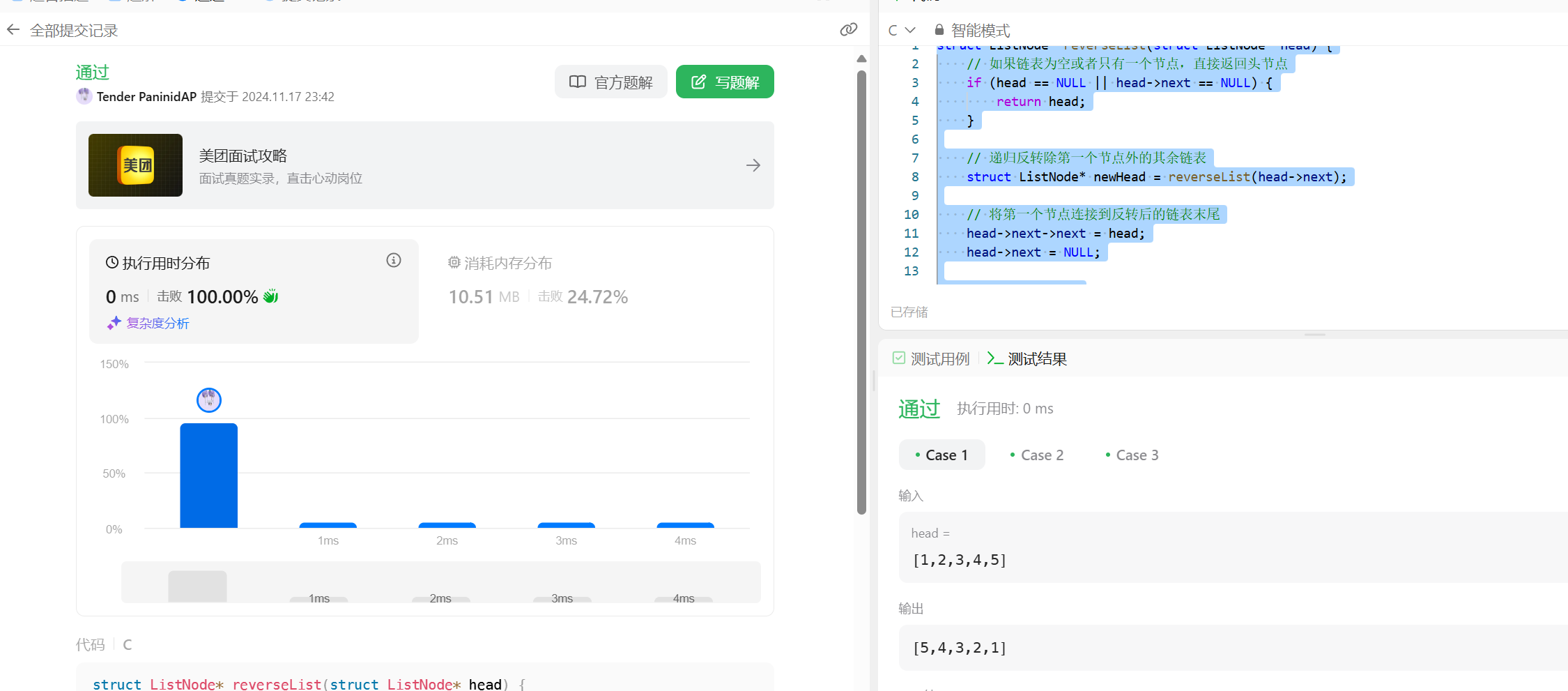This screenshot has height=691, width=1568.
Task: Switch to the test results tab
Action: tap(1027, 358)
